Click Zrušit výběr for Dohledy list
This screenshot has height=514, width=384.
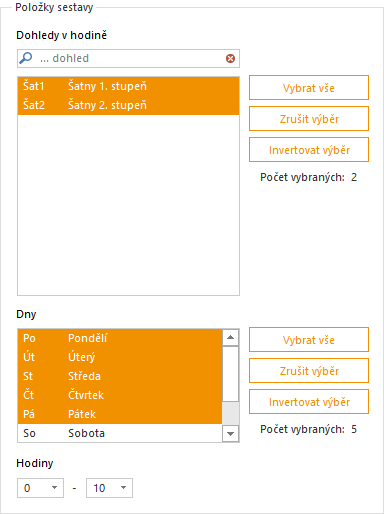coord(309,119)
